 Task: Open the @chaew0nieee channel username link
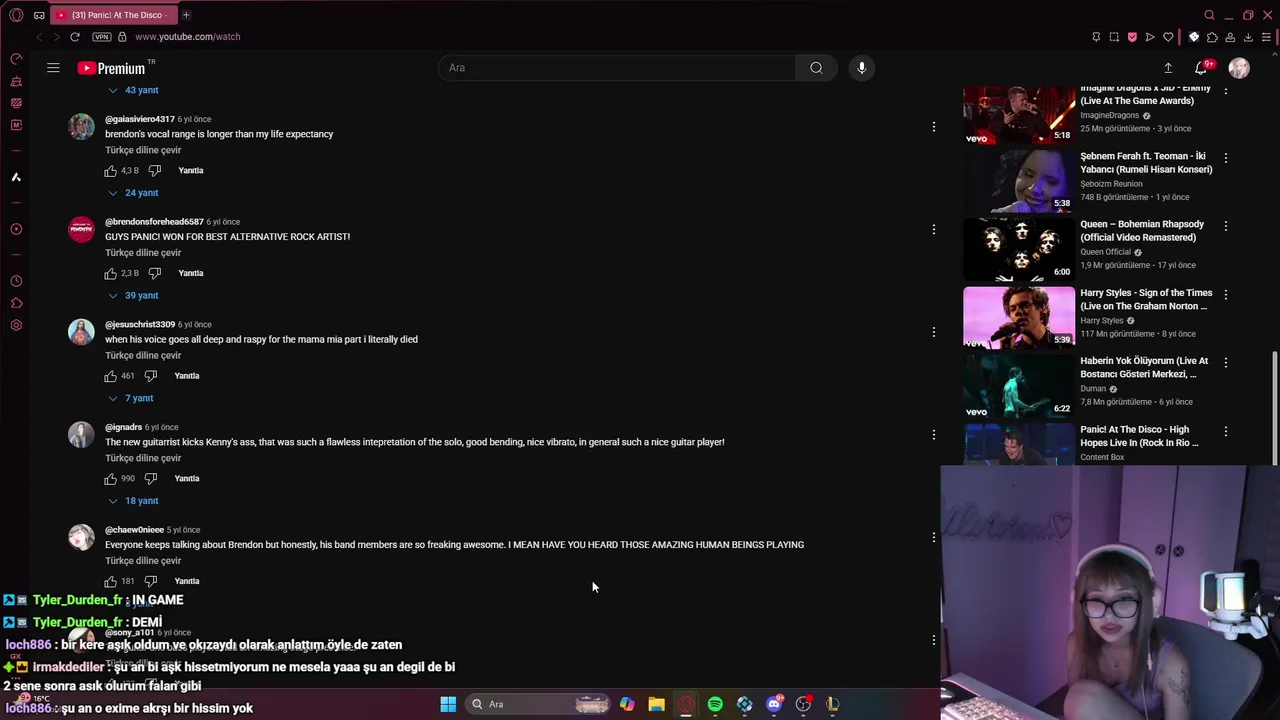[134, 530]
